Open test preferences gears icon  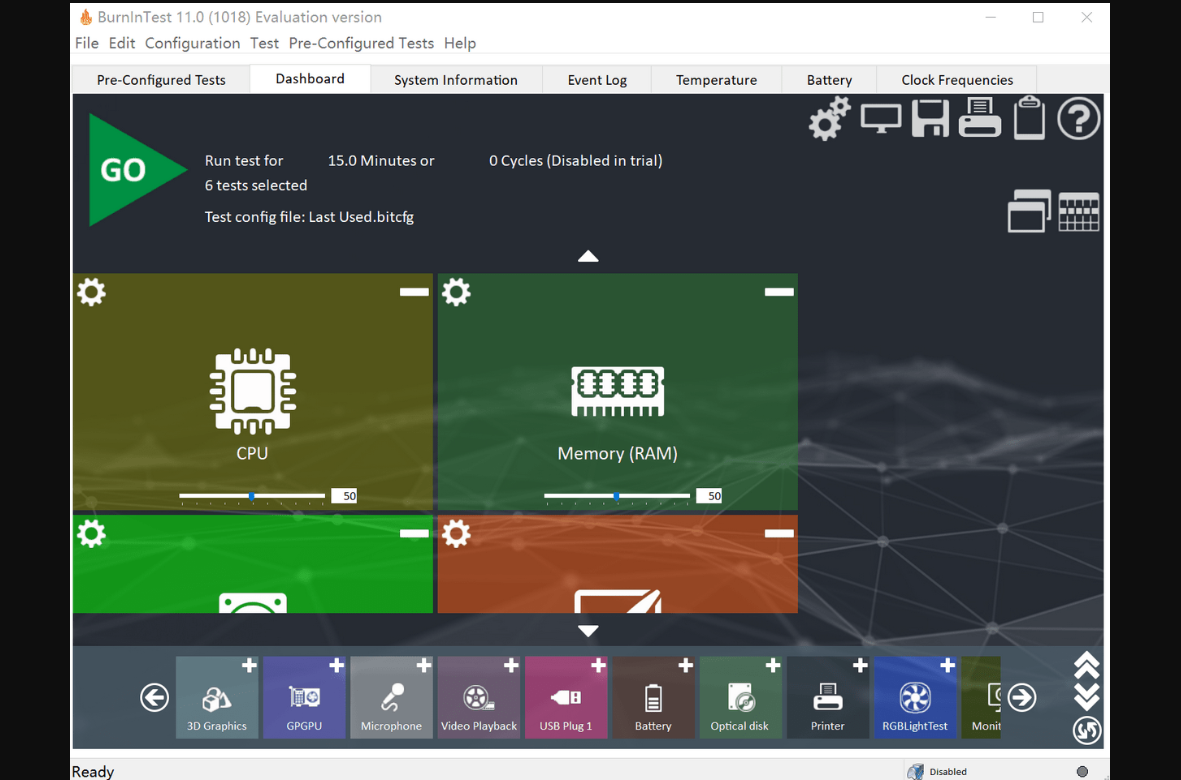(x=829, y=118)
